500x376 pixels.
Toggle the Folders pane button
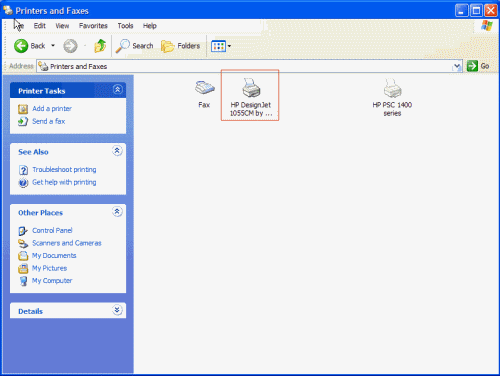tap(180, 46)
